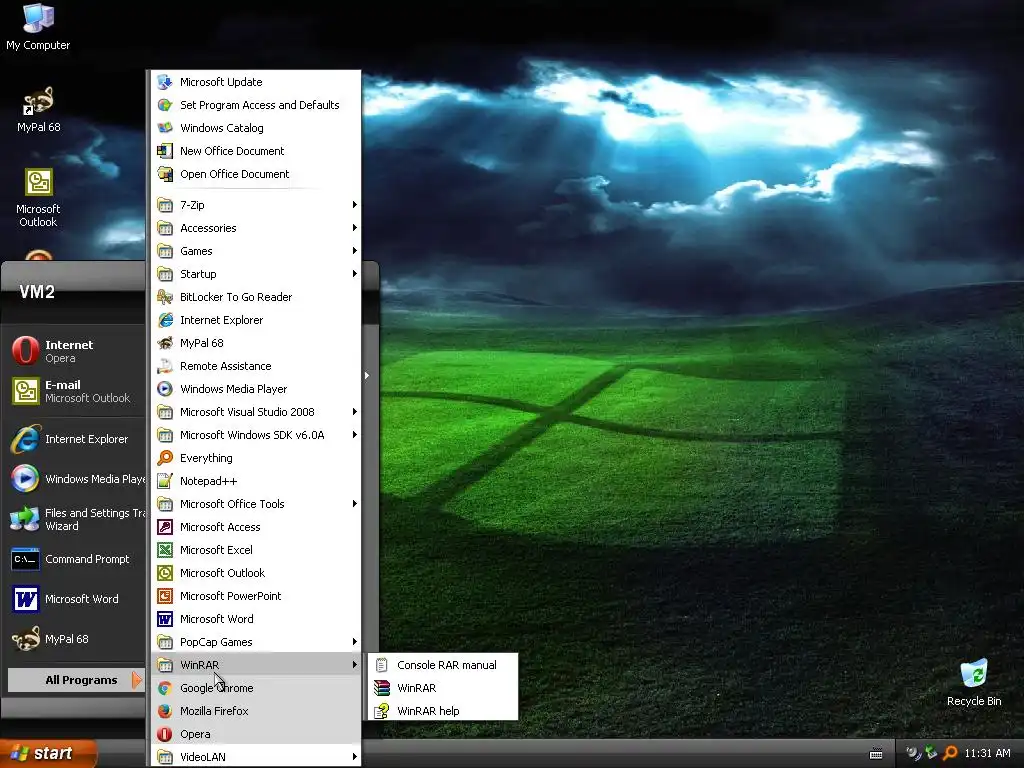Click the Internet Explorer icon in Start menu left pane
The width and height of the screenshot is (1024, 768).
click(25, 439)
